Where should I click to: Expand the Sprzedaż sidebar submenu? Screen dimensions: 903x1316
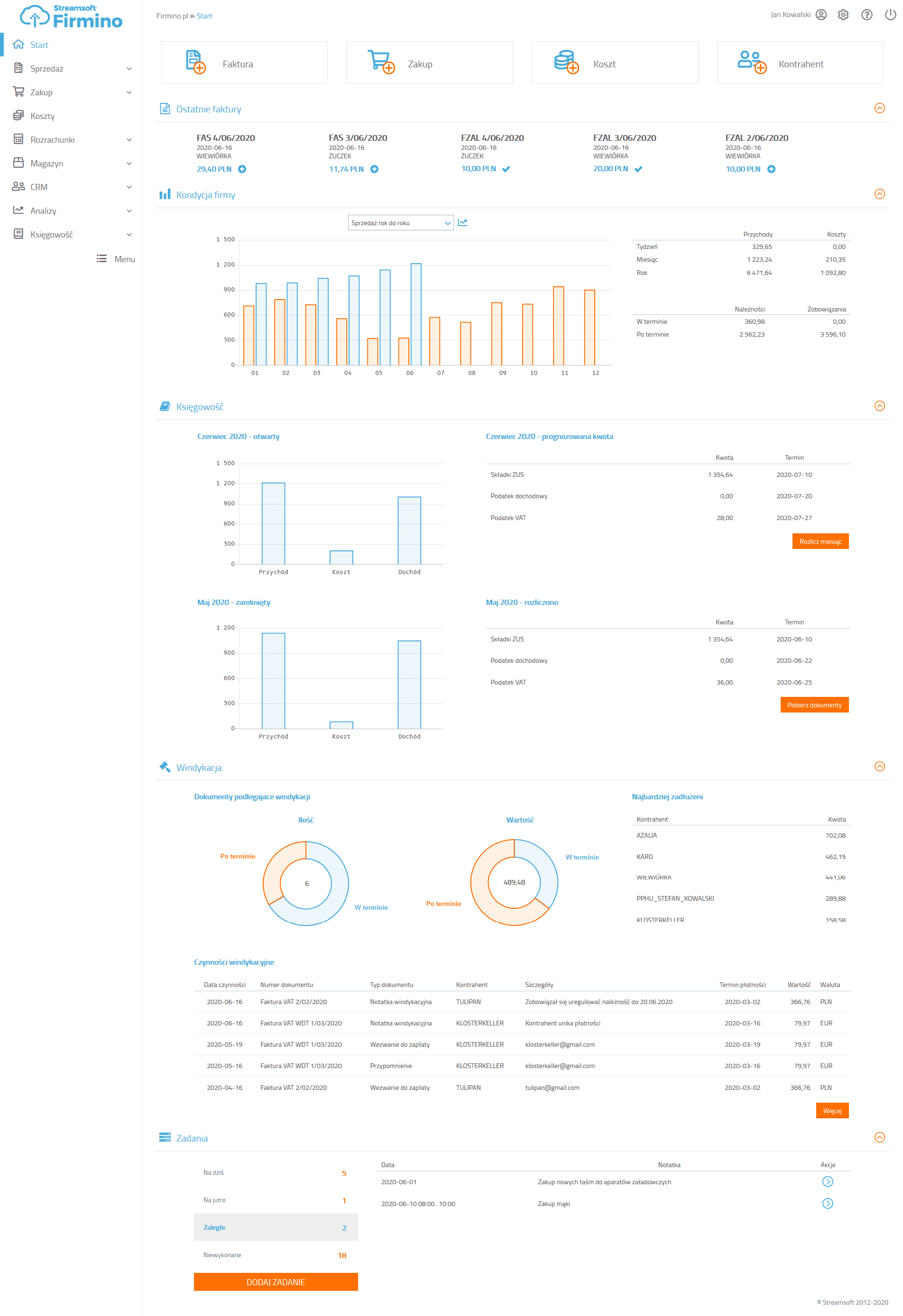[x=129, y=69]
